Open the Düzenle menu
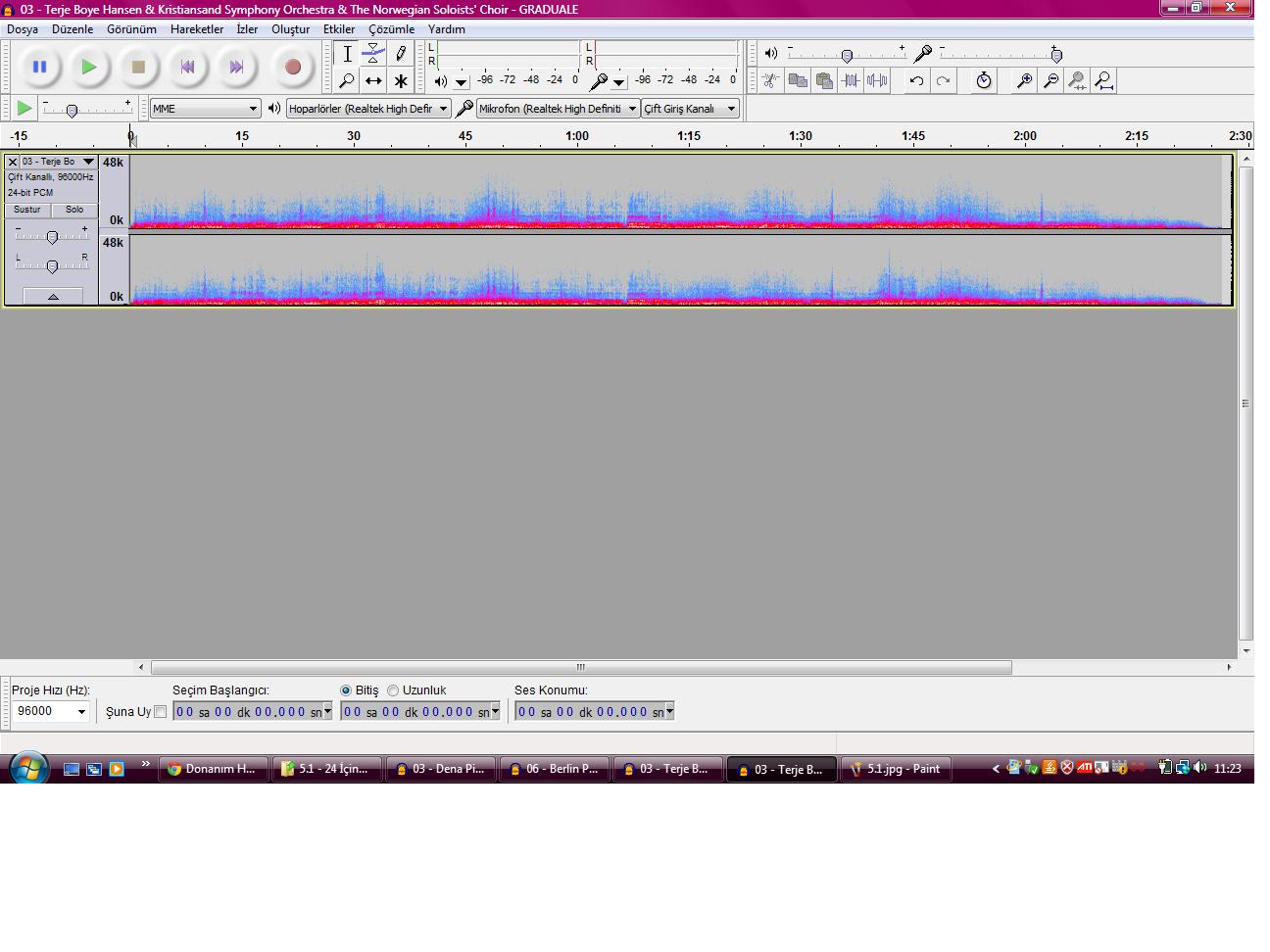Screen dimensions: 1270x952 pyautogui.click(x=73, y=29)
